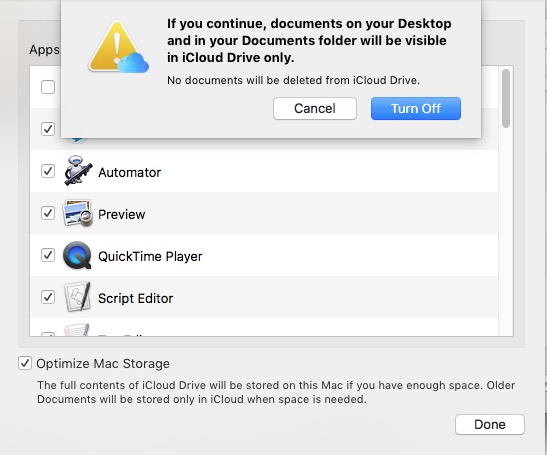Click the Optimize Mac Storage label

103,364
